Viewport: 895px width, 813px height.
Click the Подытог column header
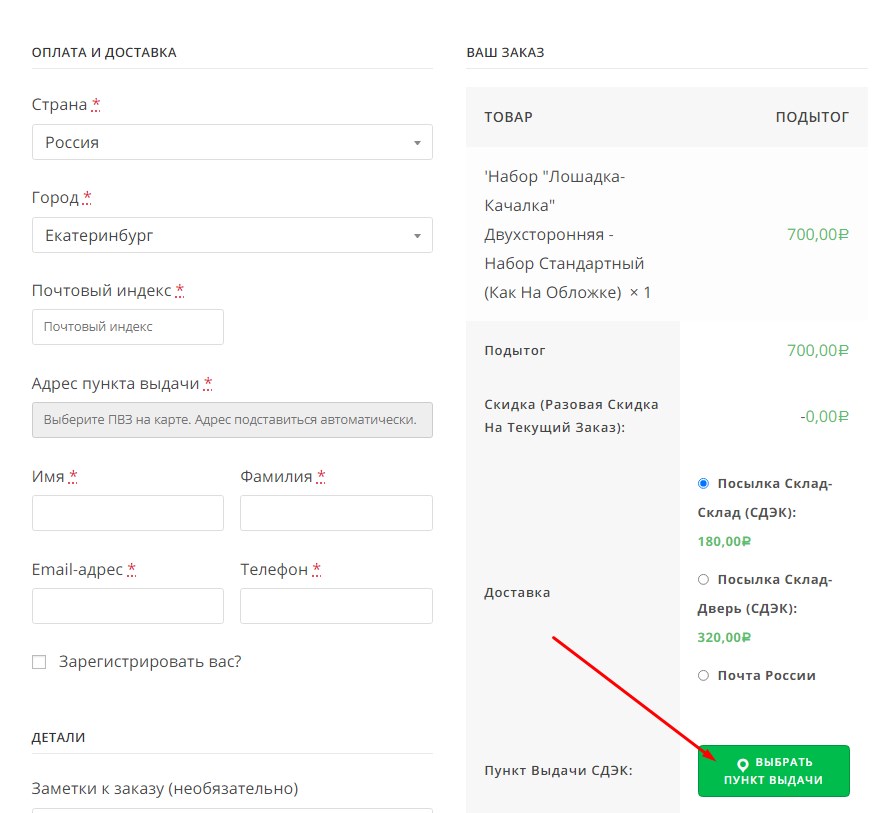tap(812, 117)
